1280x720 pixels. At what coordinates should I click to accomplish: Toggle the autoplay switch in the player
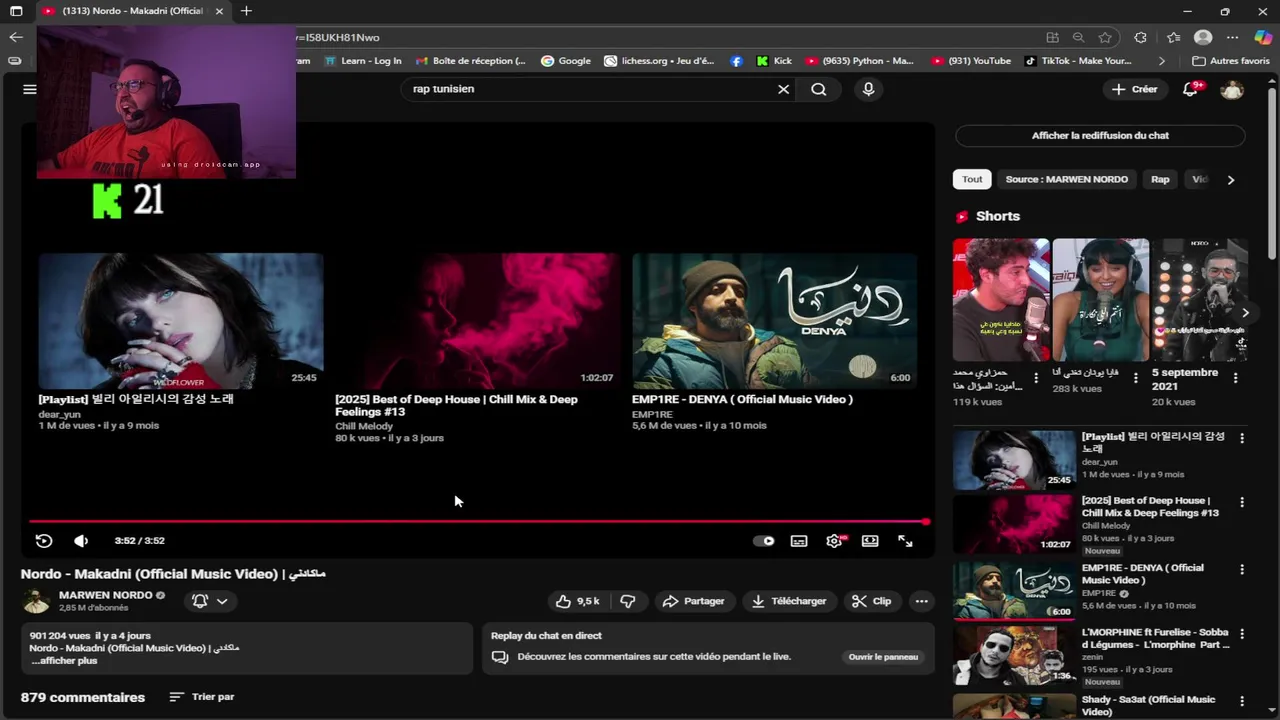click(x=763, y=541)
